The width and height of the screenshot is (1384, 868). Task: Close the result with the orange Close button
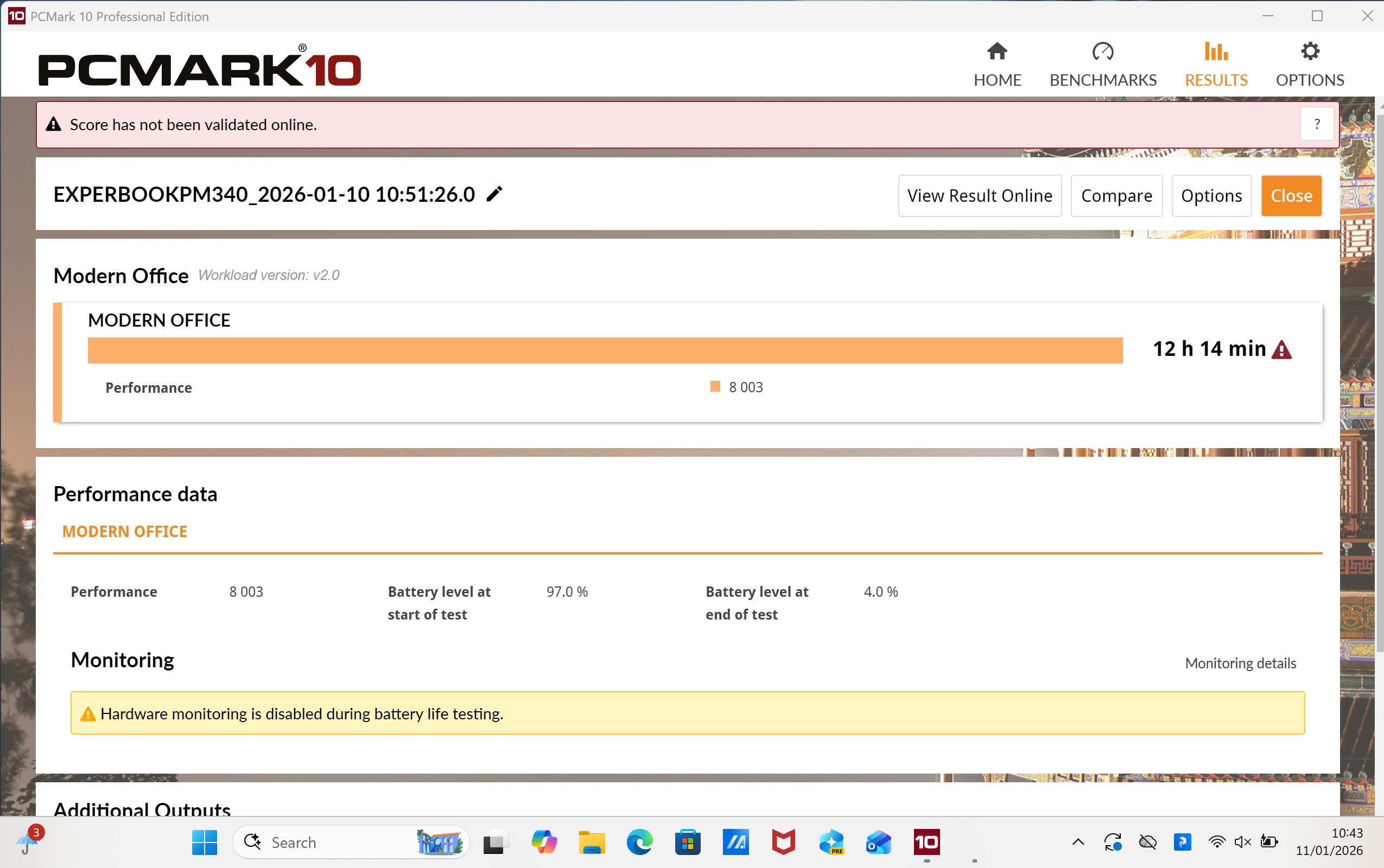coord(1291,196)
